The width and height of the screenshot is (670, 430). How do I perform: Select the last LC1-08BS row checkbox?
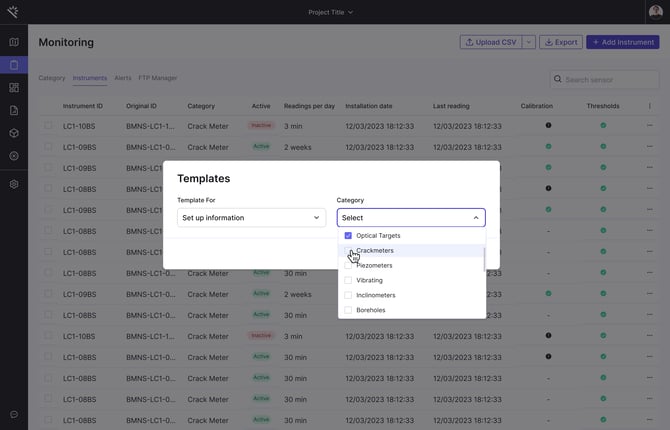[48, 420]
